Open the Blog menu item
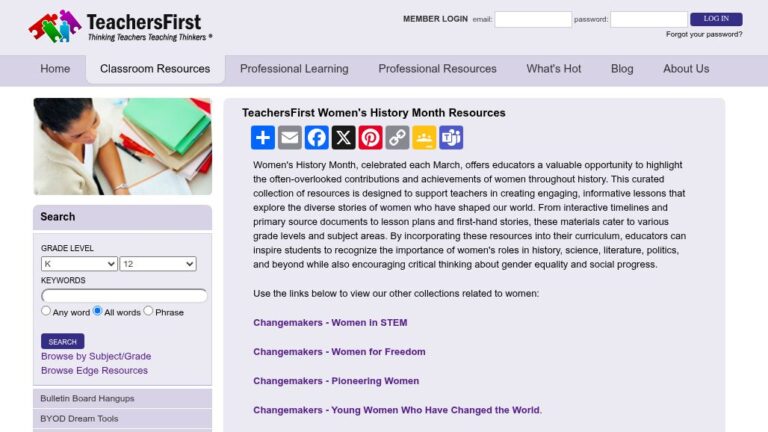This screenshot has height=432, width=768. click(x=622, y=69)
